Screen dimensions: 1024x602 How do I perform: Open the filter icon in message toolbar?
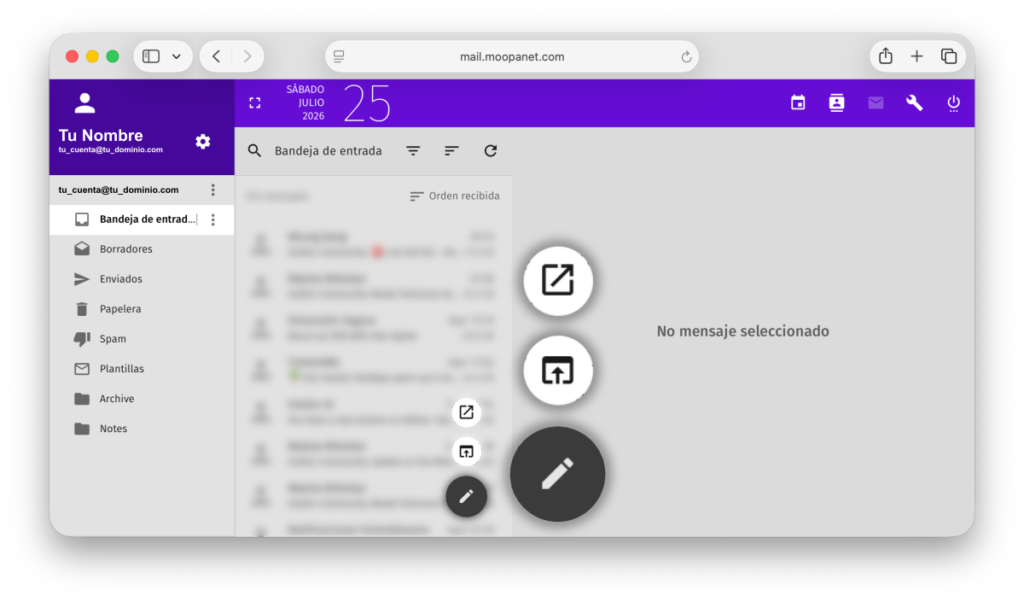[413, 151]
